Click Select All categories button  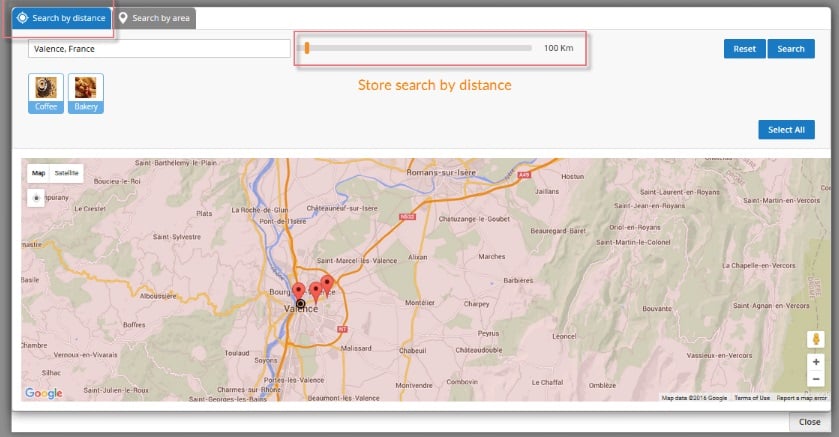click(x=786, y=129)
